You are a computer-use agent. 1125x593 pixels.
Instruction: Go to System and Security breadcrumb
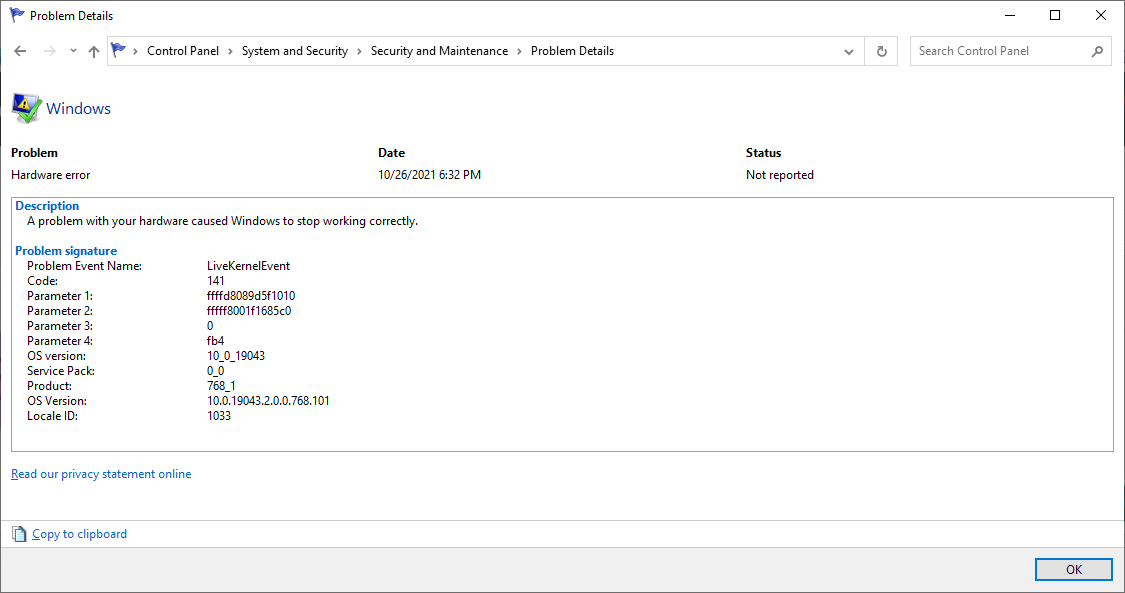tap(294, 51)
